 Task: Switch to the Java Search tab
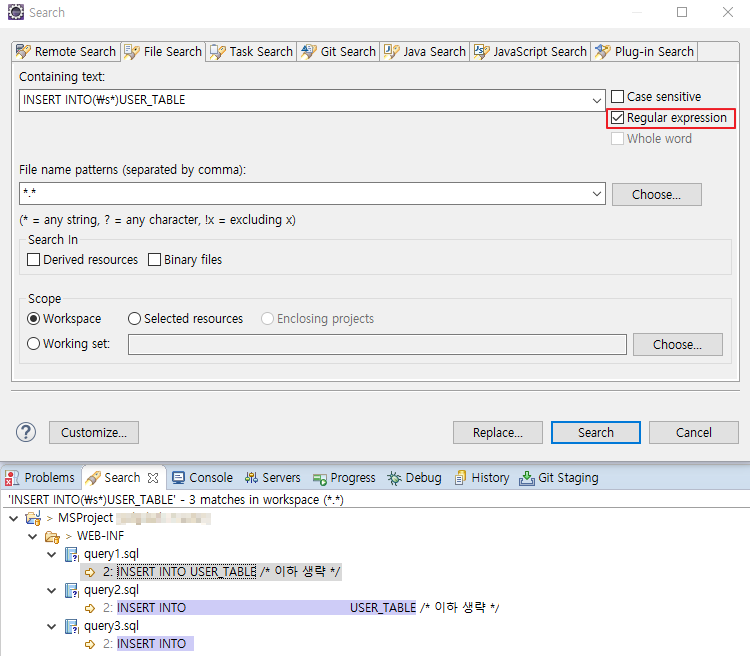click(x=425, y=51)
